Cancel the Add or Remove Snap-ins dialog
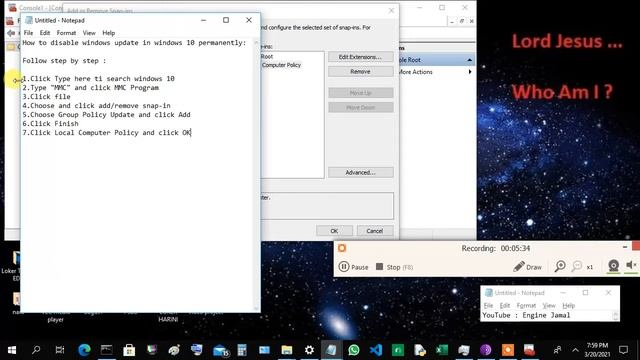The width and height of the screenshot is (640, 360). (x=375, y=231)
